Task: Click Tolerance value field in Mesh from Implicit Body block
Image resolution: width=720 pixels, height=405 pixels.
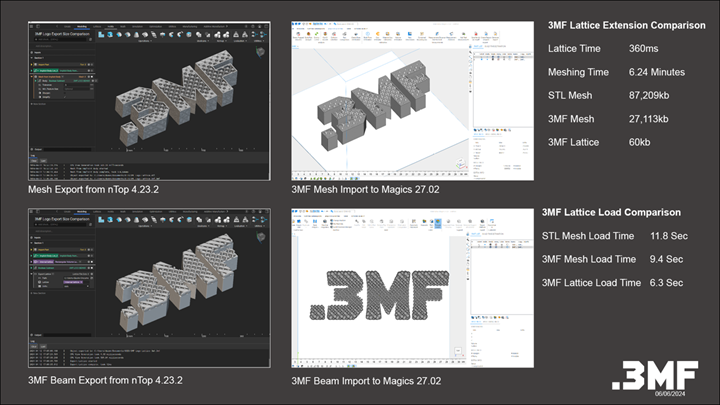Action: 77,85
